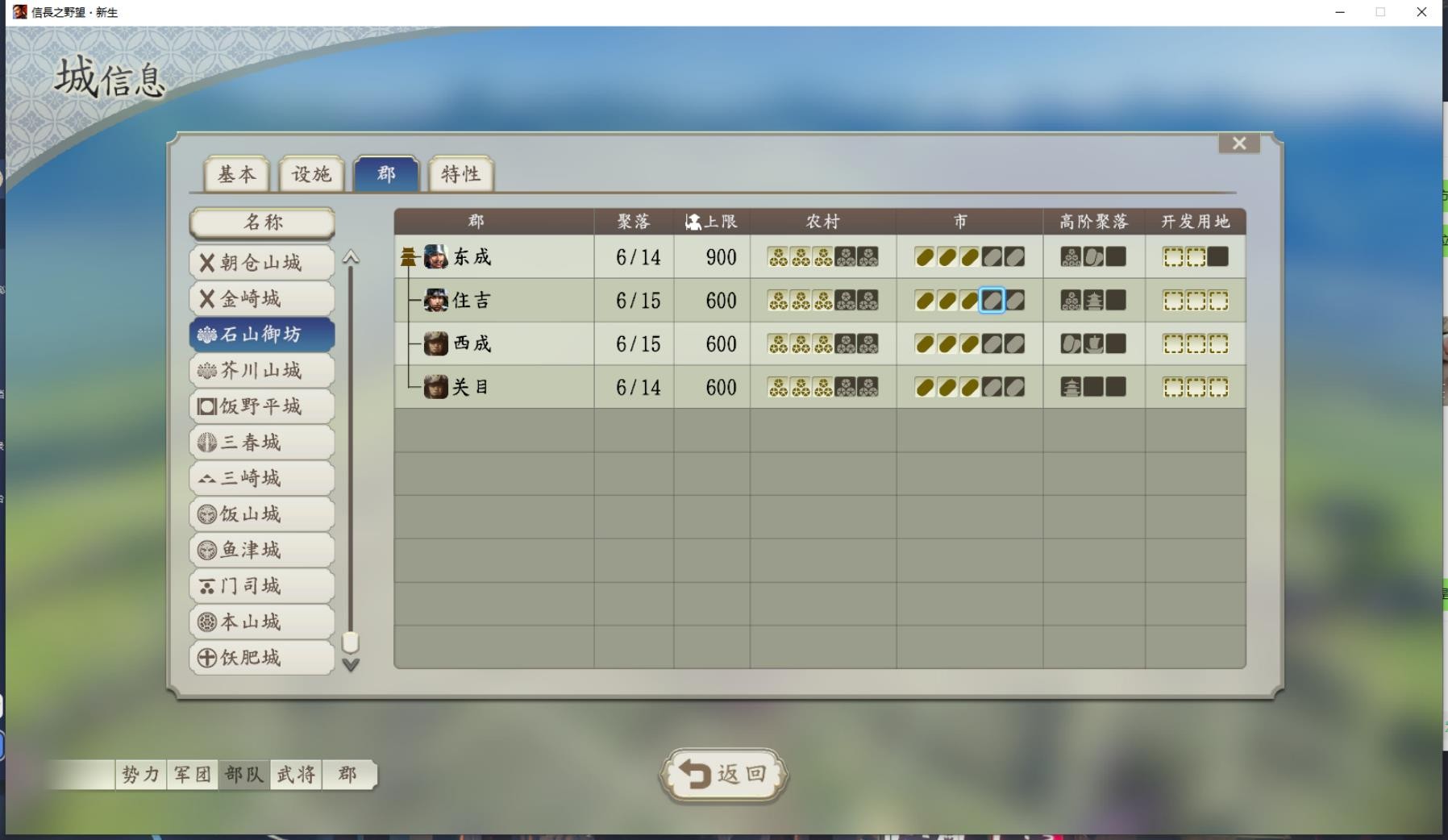The height and width of the screenshot is (840, 1448).
Task: Click first advanced settlement icon in 东成 row
Action: pos(1071,257)
